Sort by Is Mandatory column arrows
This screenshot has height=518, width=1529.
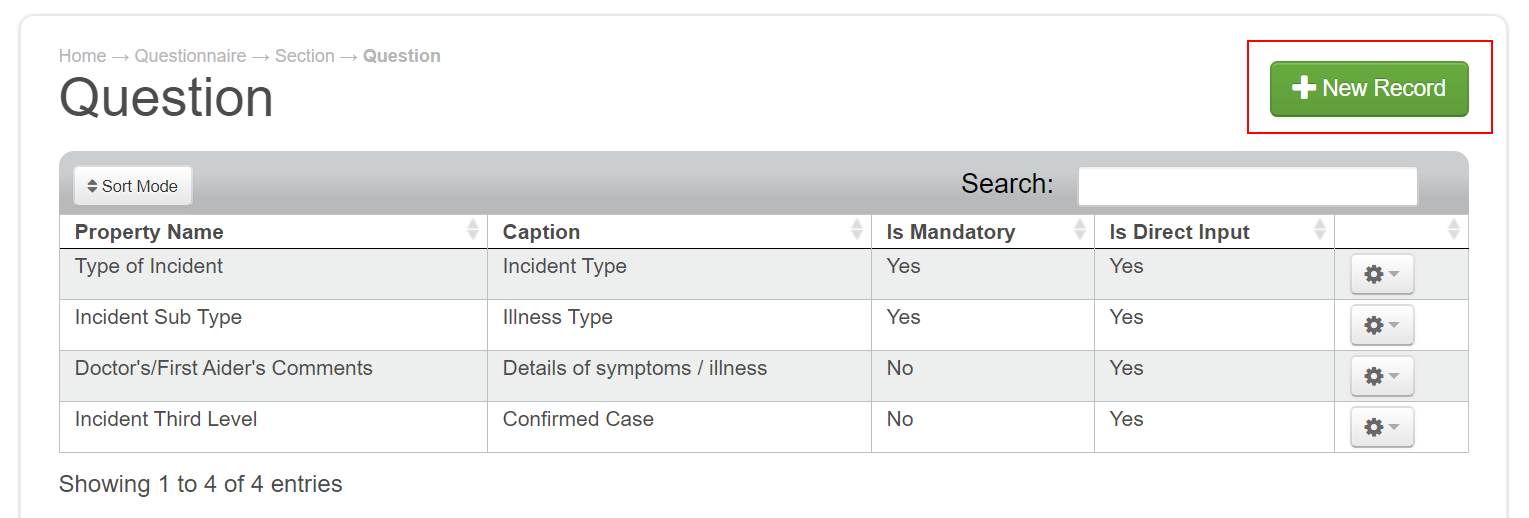(x=1080, y=231)
